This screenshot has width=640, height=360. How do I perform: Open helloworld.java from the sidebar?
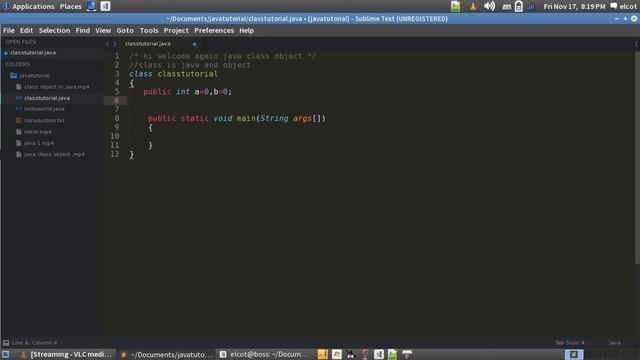click(x=44, y=109)
